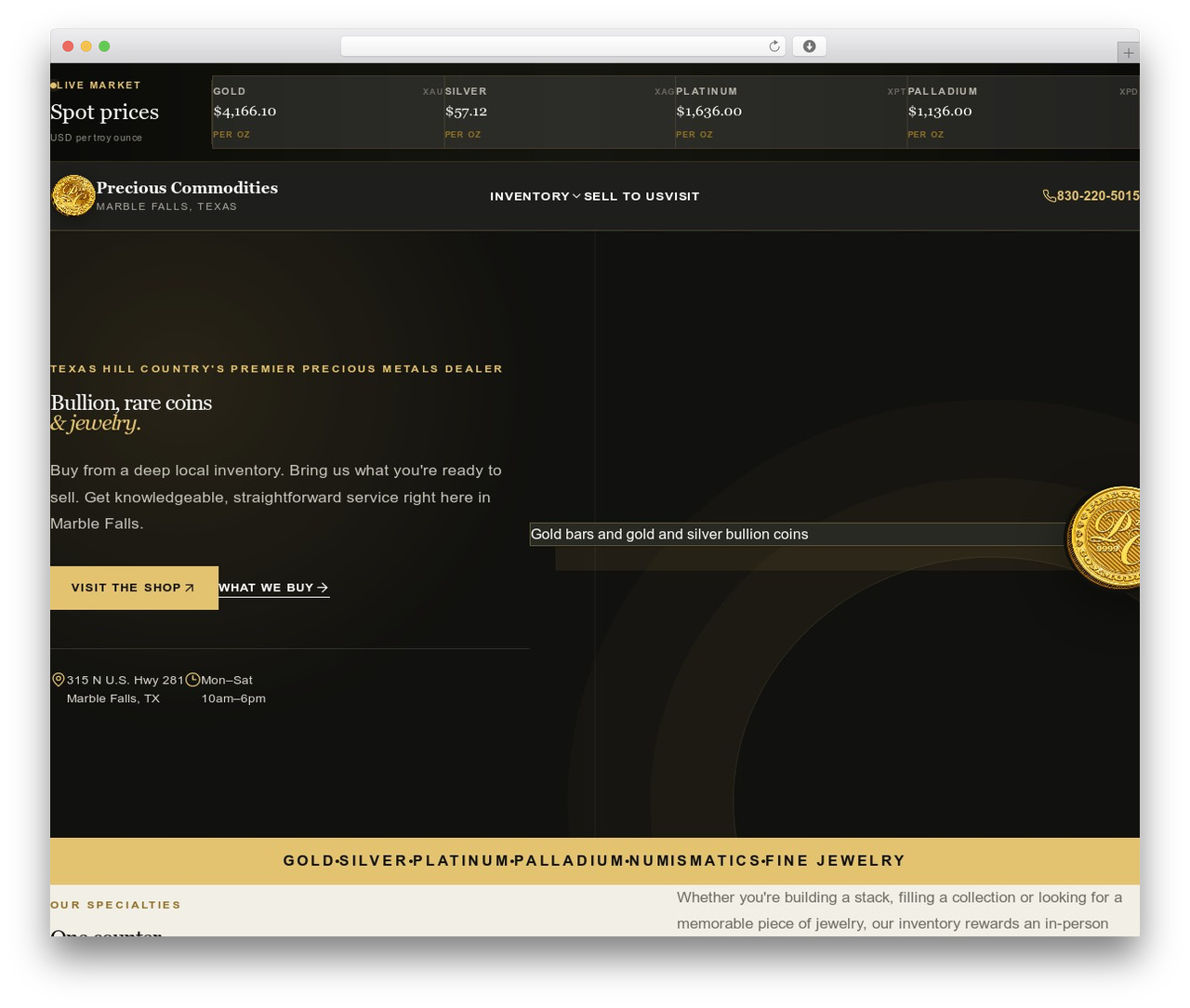This screenshot has width=1190, height=1008.
Task: Click the gold coin image in hero
Action: pos(1104,537)
